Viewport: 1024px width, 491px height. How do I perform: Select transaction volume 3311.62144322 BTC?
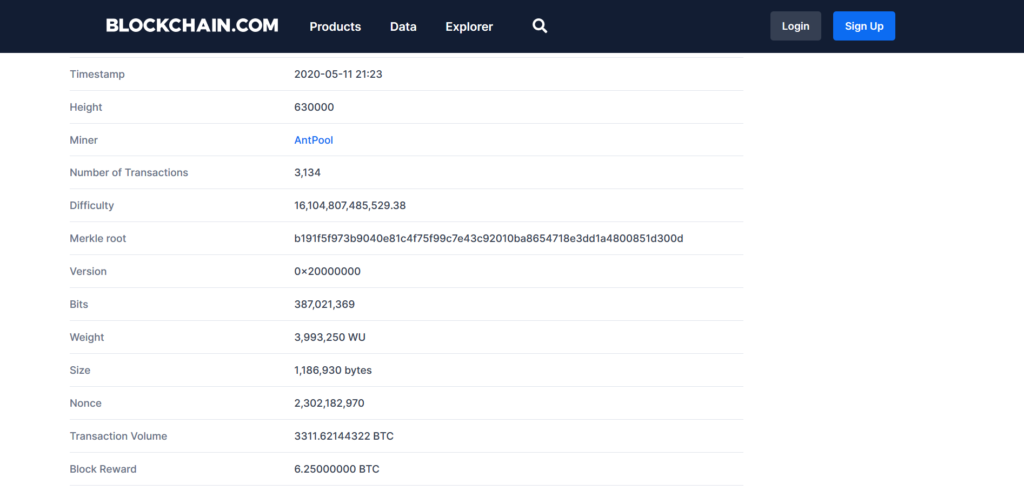click(x=344, y=436)
